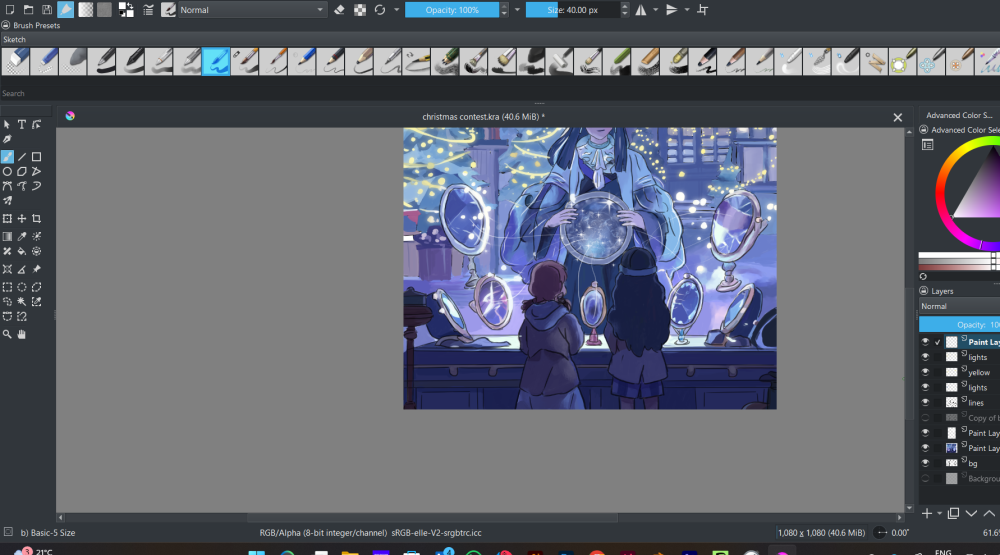Select the Zoom magnifier tool
The image size is (1000, 555).
click(x=7, y=334)
